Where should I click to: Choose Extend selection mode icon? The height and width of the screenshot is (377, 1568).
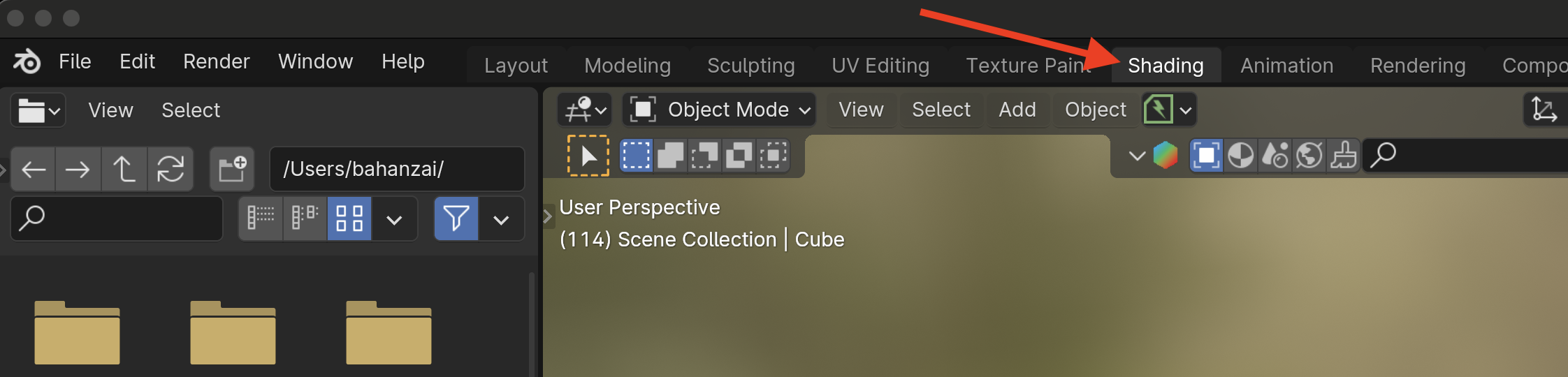point(670,155)
